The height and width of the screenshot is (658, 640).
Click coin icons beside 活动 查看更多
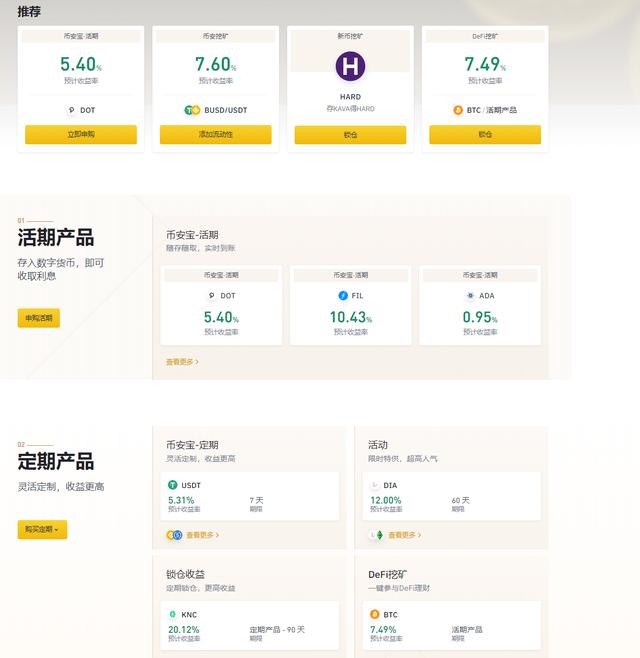(x=376, y=535)
